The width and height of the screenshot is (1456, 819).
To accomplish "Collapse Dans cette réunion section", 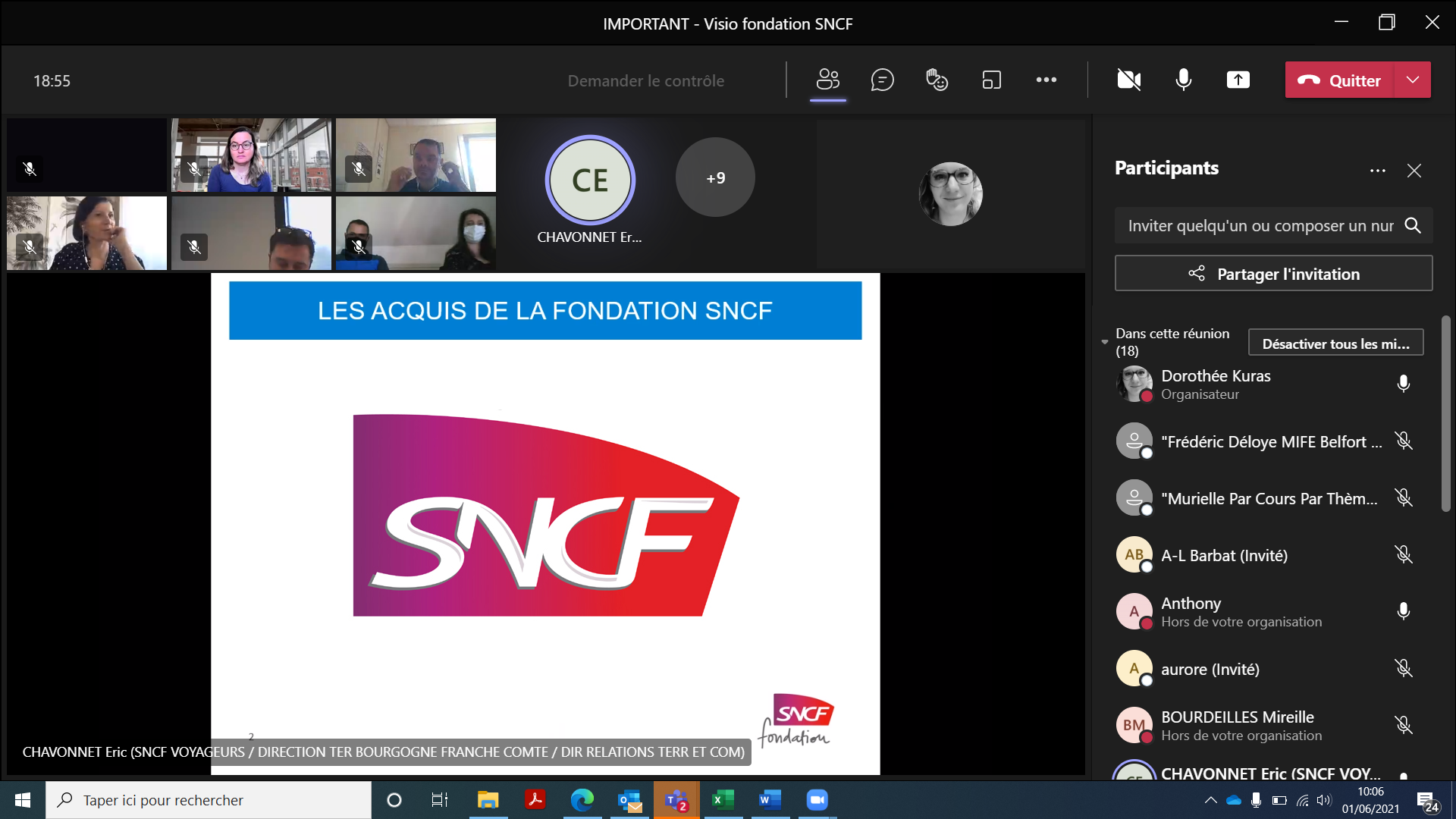I will pos(1104,342).
